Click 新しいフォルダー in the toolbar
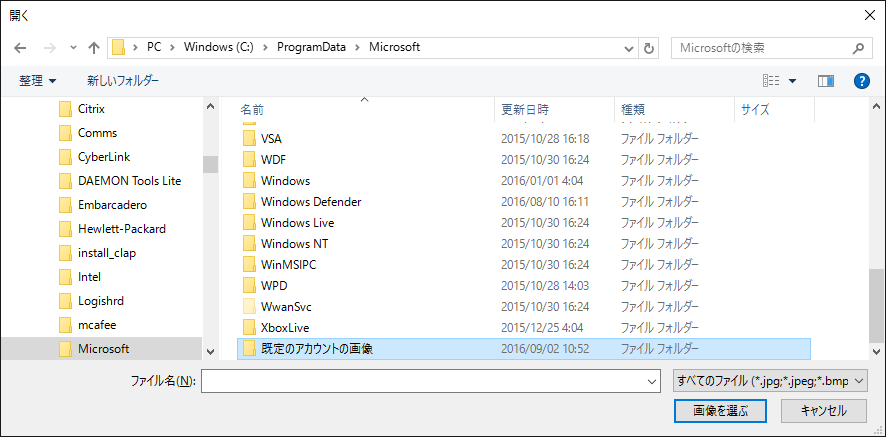 click(x=123, y=80)
